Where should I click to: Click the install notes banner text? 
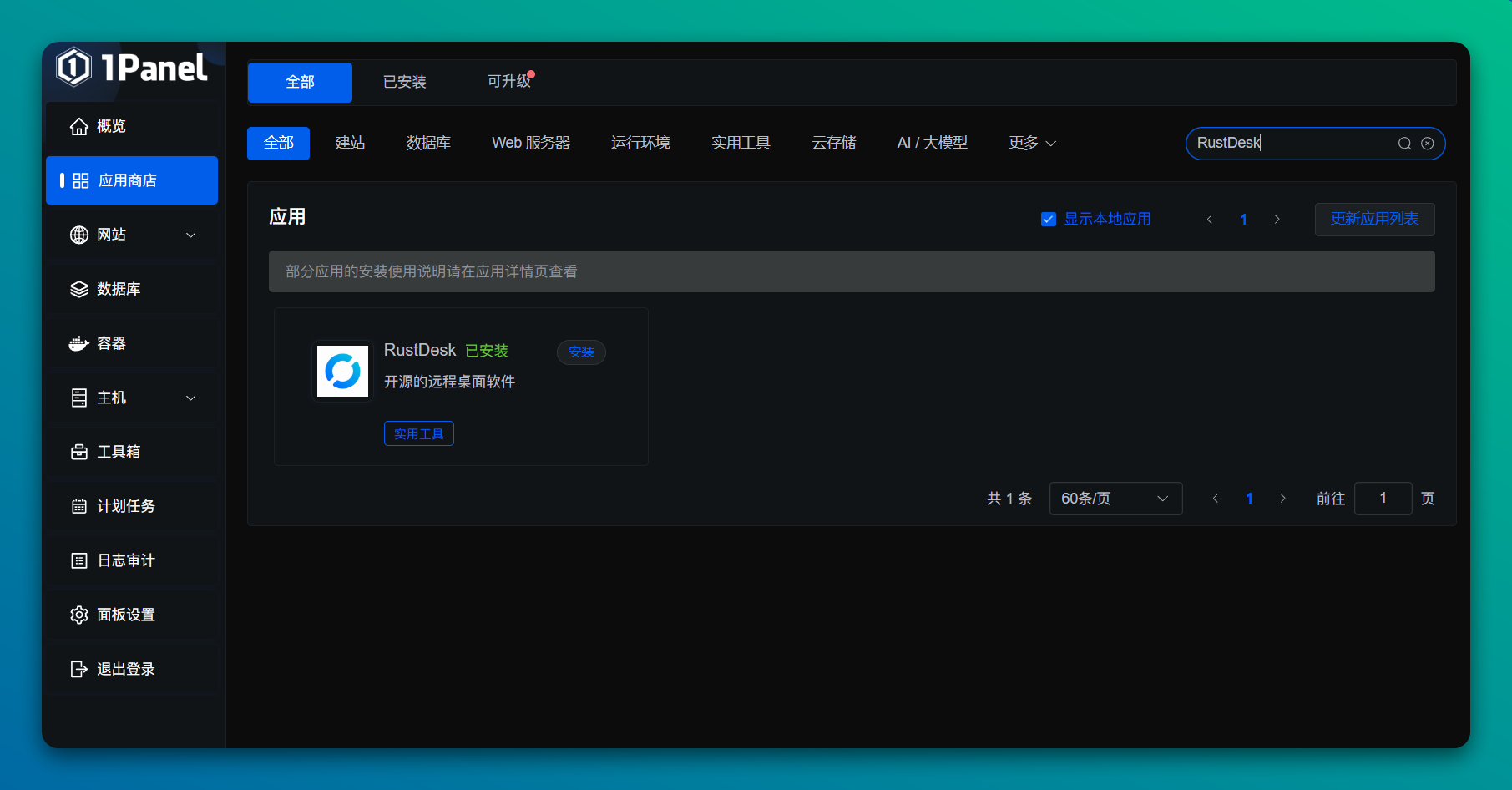(x=431, y=271)
